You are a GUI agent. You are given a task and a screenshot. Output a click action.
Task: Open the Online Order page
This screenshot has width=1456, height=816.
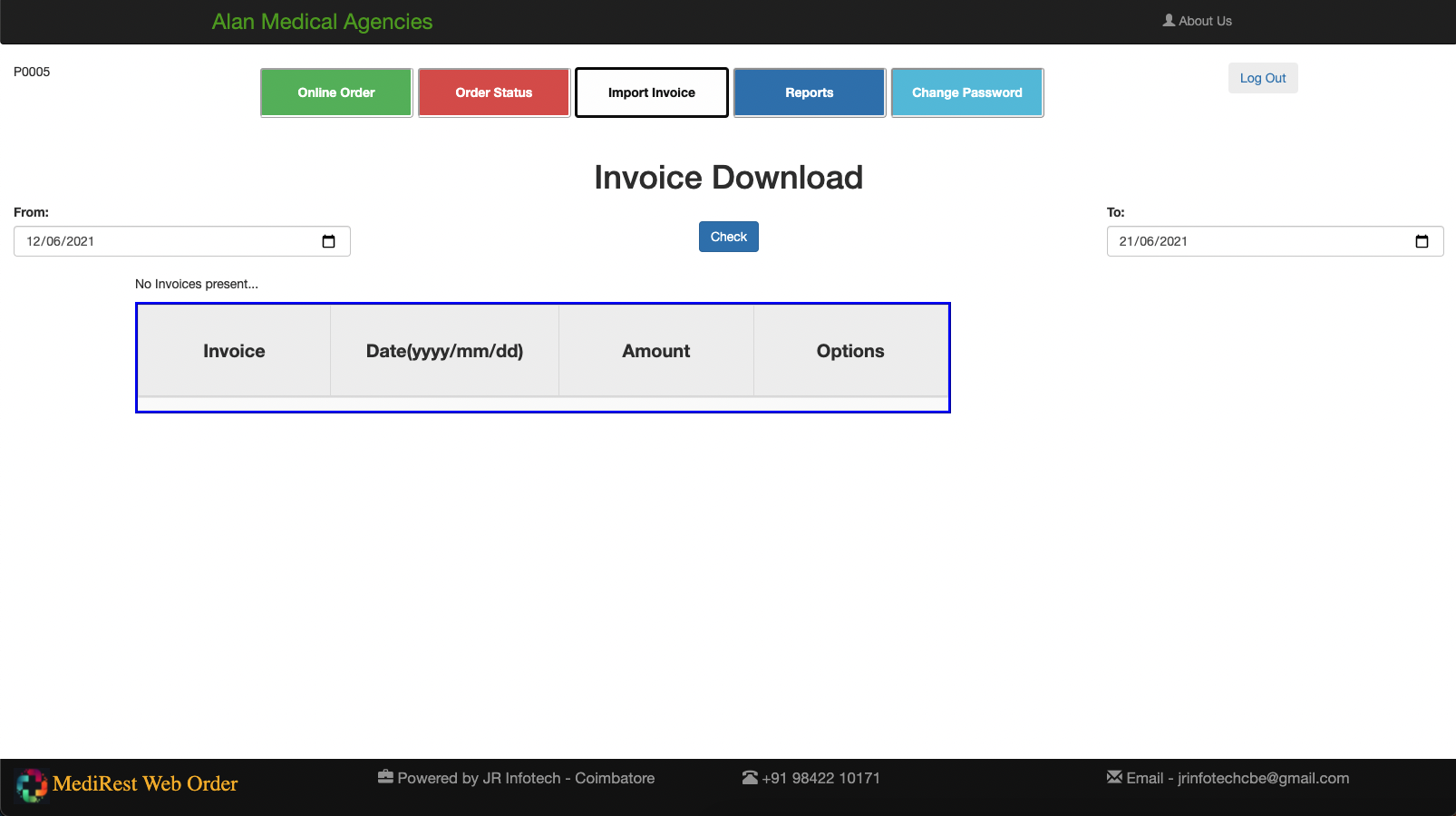[336, 92]
